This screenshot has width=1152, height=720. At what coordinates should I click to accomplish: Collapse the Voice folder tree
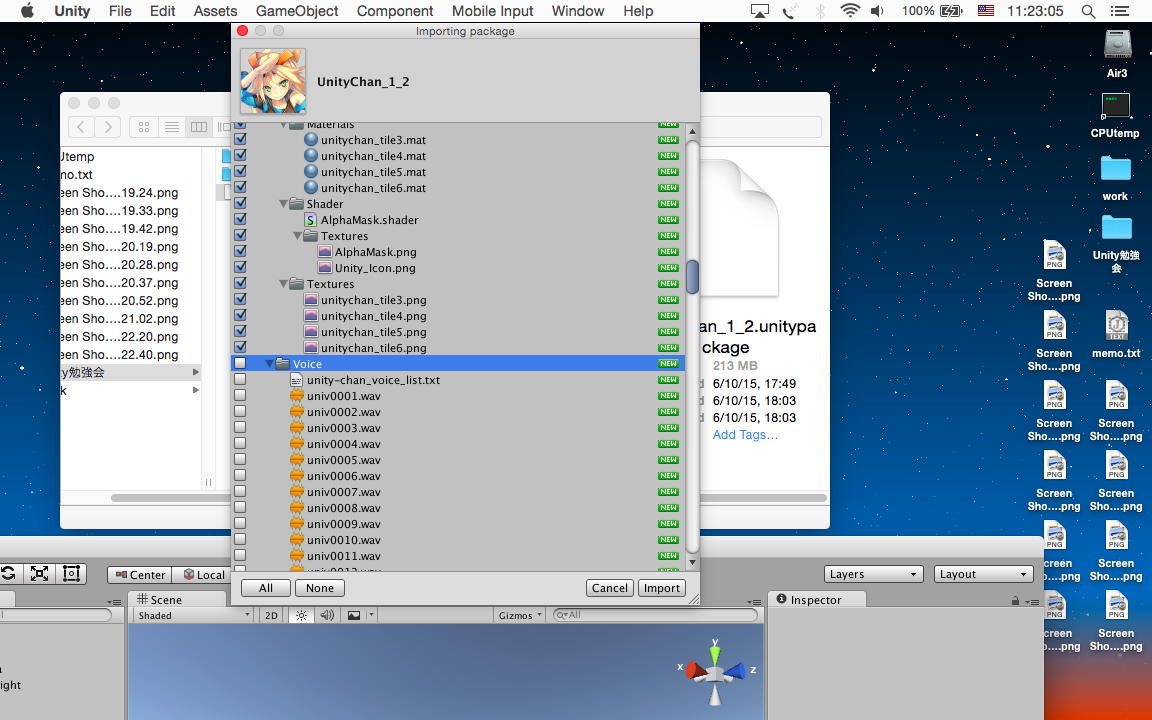(269, 364)
